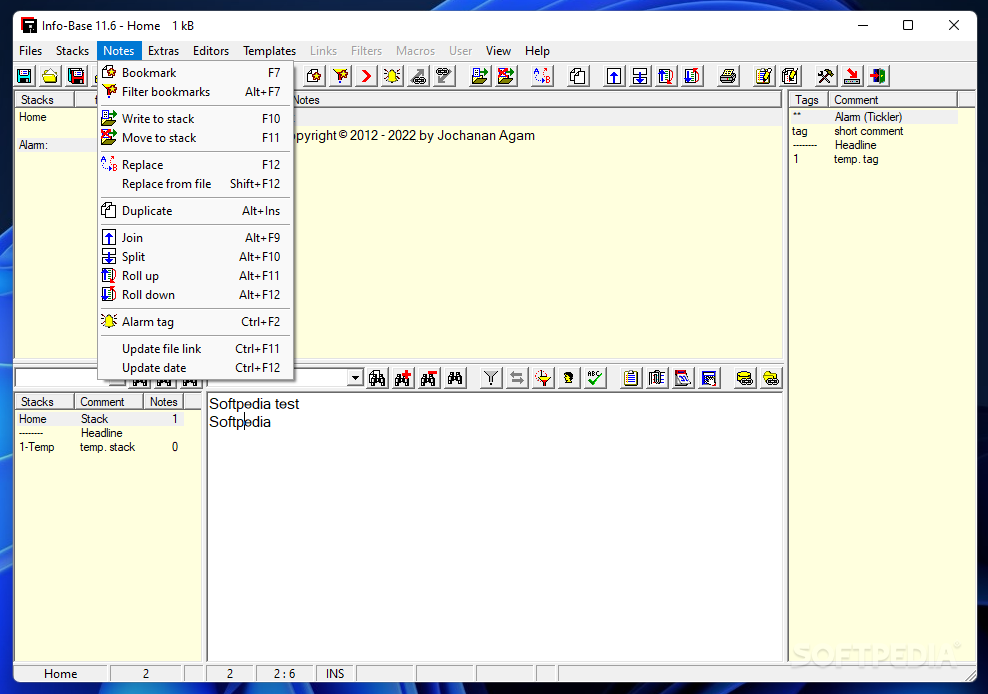
Task: Click the Tags column header
Action: point(808,100)
